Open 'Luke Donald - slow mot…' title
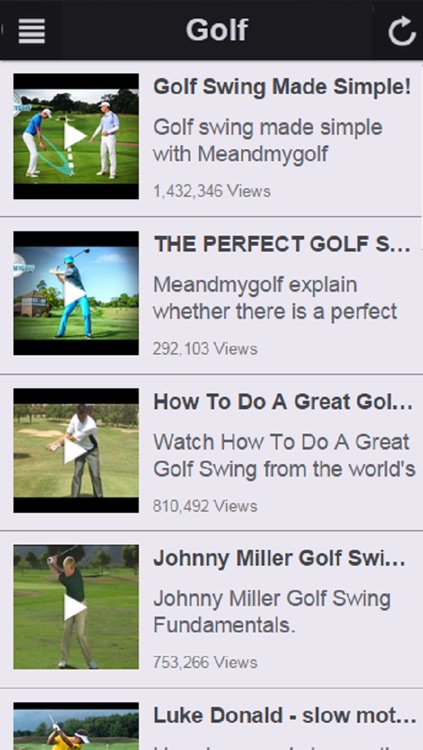Viewport: 423px width, 750px height. tap(285, 716)
